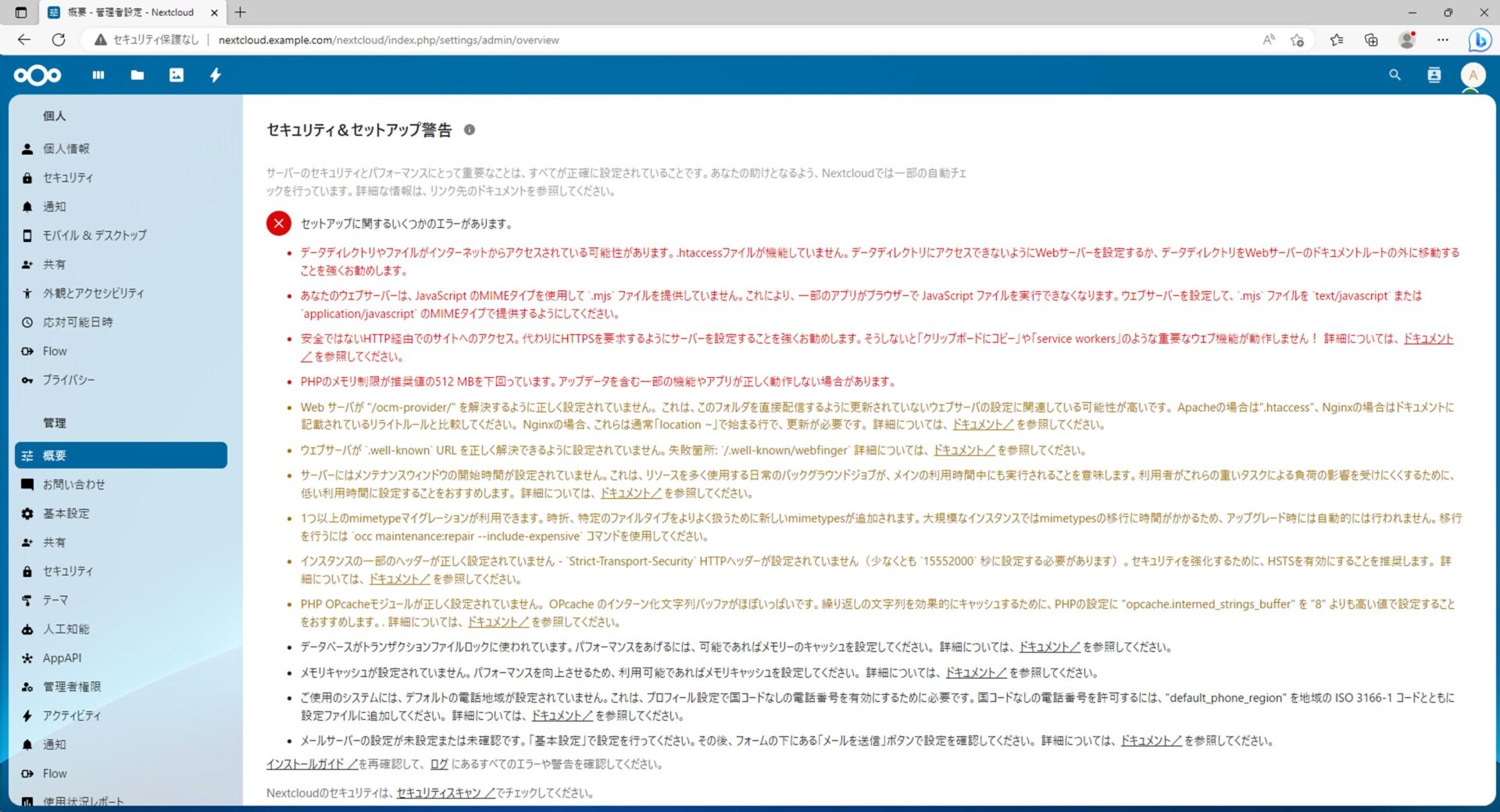Viewport: 1500px width, 812px height.
Task: Open the Contacts menu icon
Action: 1434,75
